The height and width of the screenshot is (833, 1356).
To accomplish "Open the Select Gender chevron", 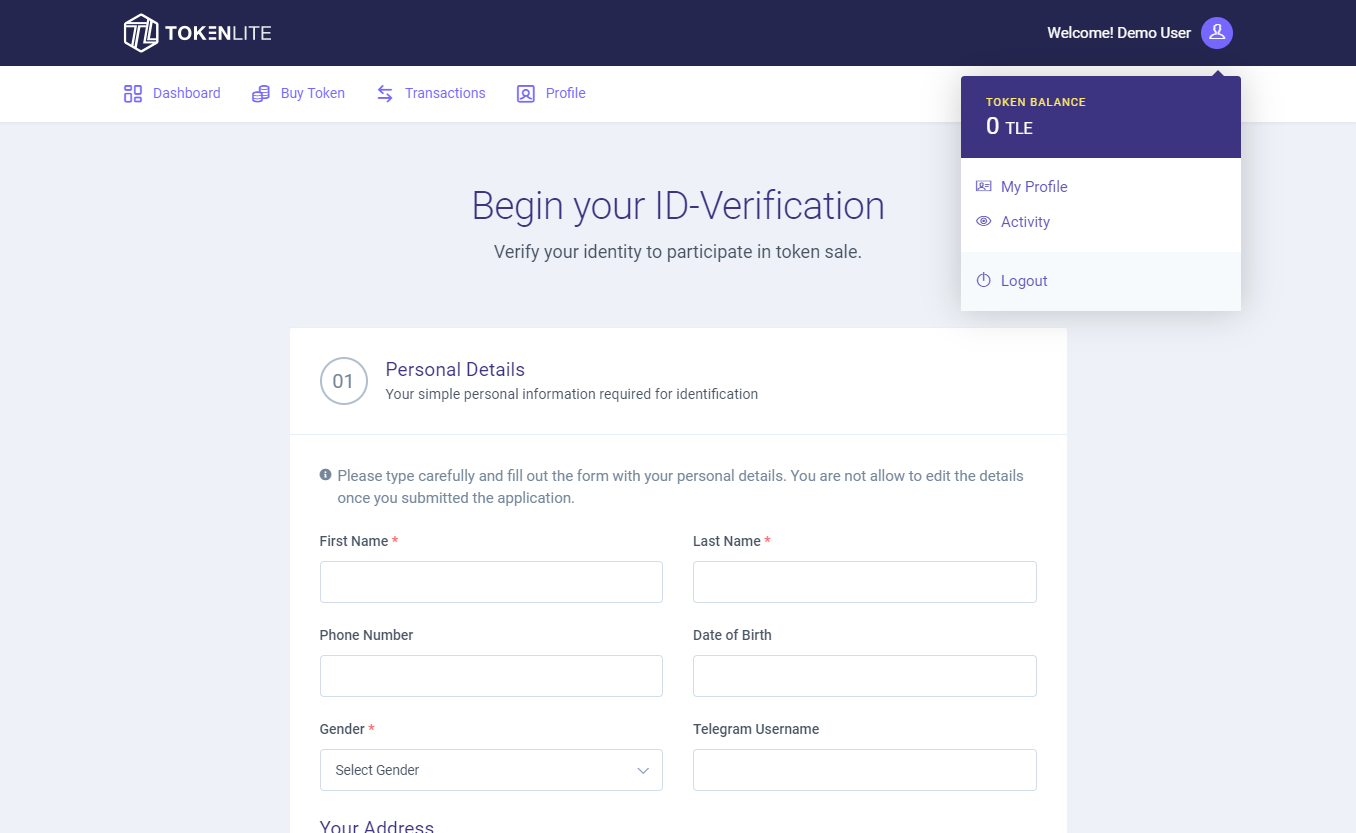I will click(x=644, y=770).
